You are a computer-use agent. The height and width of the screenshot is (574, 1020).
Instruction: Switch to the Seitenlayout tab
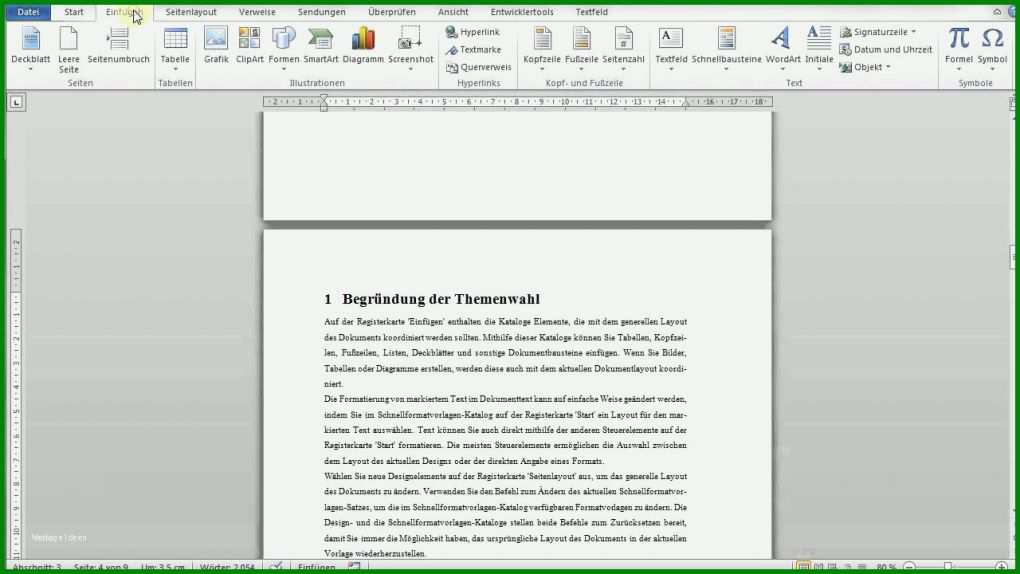coord(191,12)
